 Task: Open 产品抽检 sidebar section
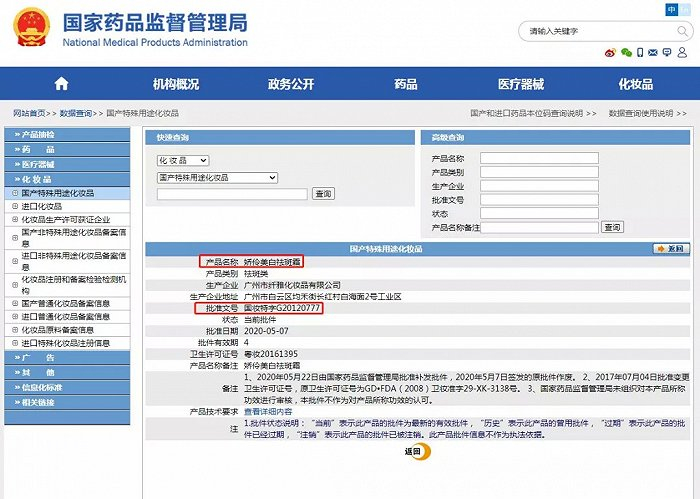pos(67,134)
